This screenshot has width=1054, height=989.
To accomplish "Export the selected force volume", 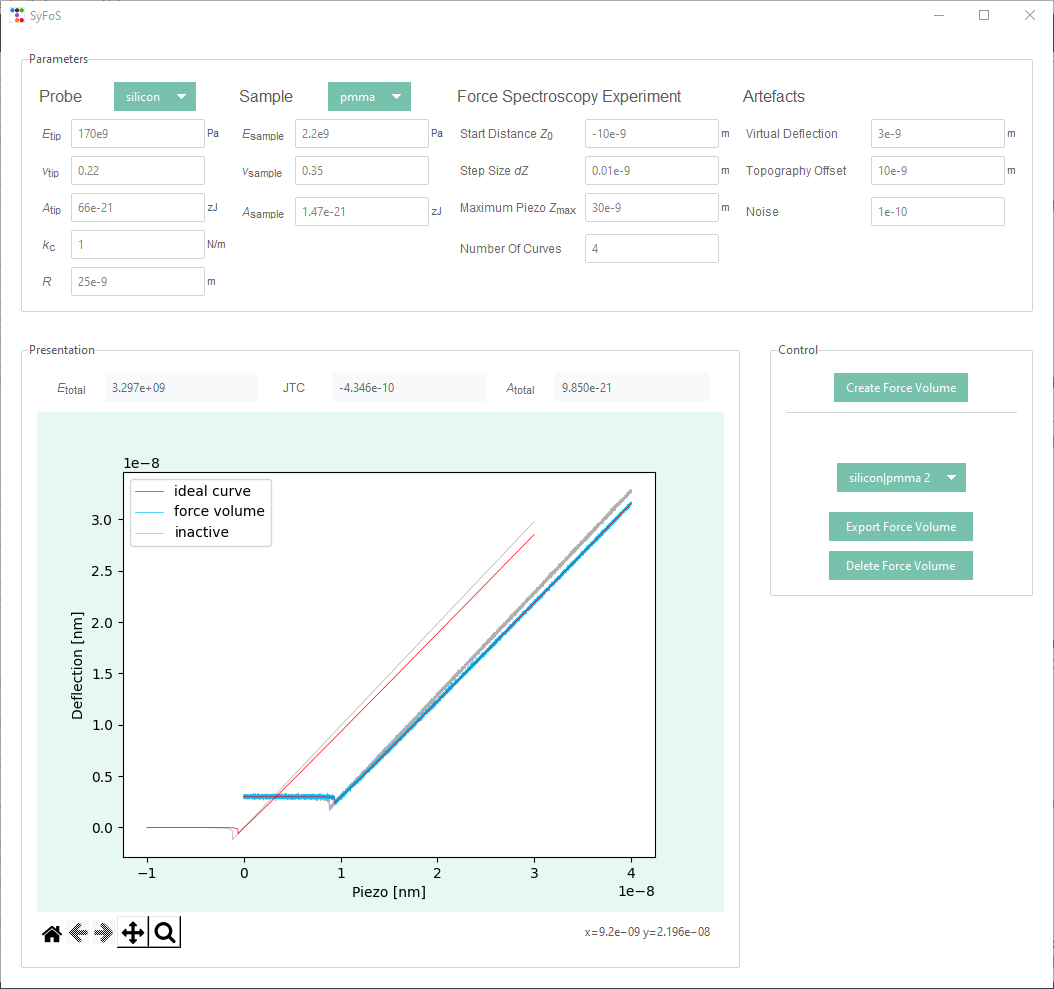I will pyautogui.click(x=900, y=526).
